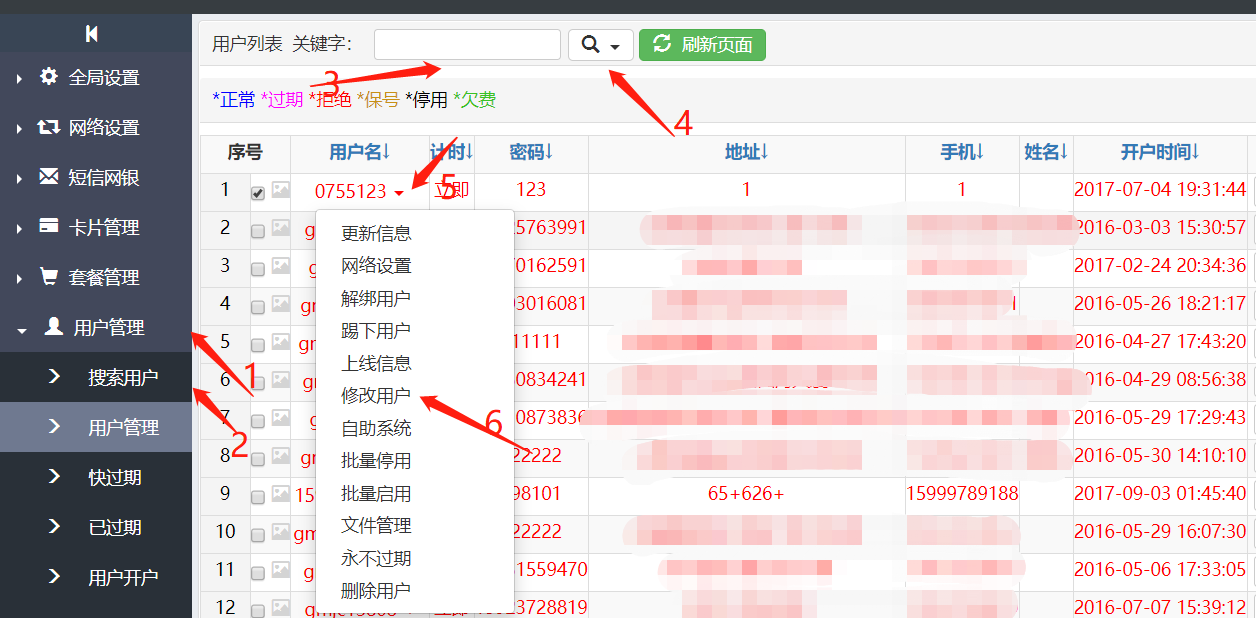Image resolution: width=1256 pixels, height=618 pixels.
Task: Click the image icon in row 1
Action: pos(280,190)
